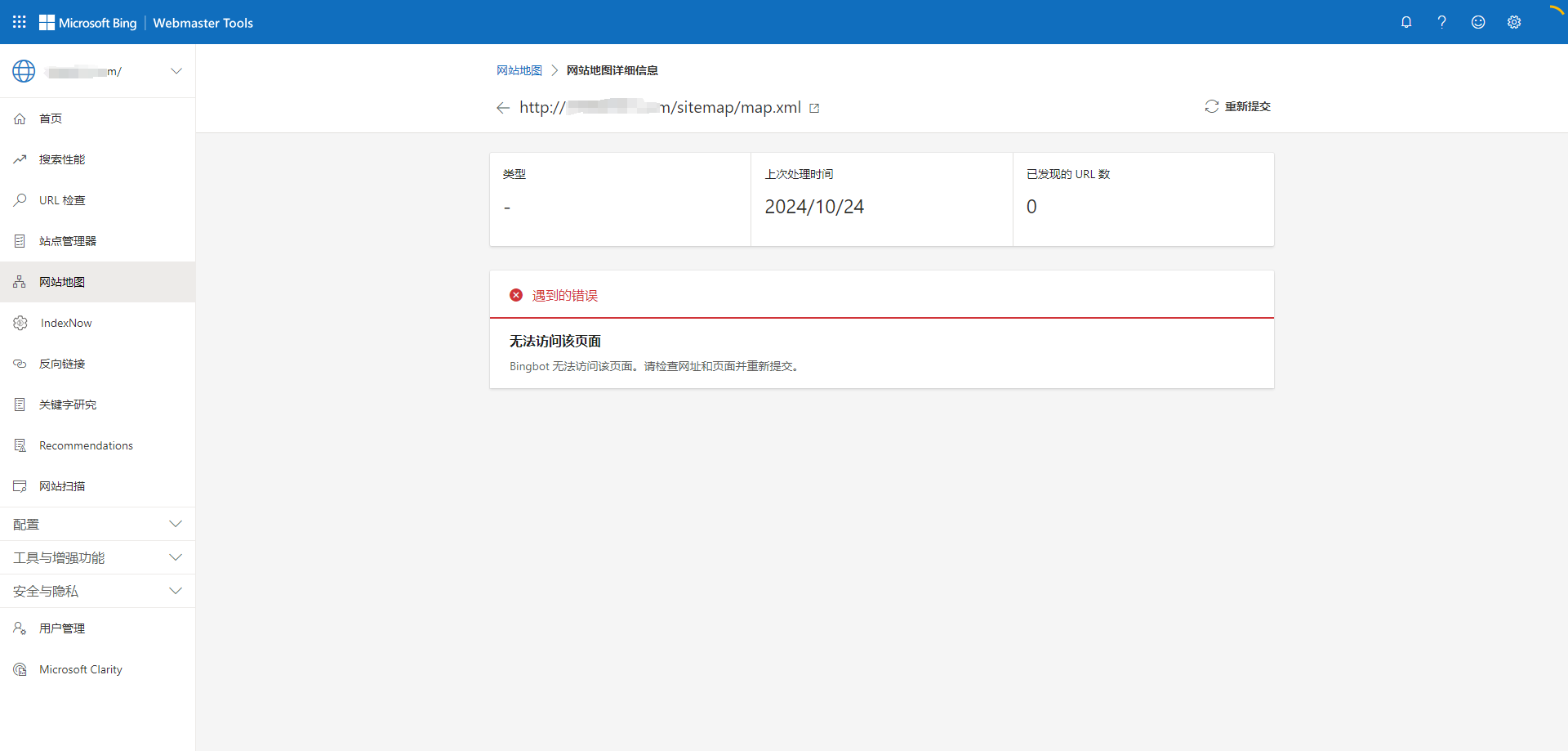Click the site globe icon
1568x751 pixels.
pos(24,71)
